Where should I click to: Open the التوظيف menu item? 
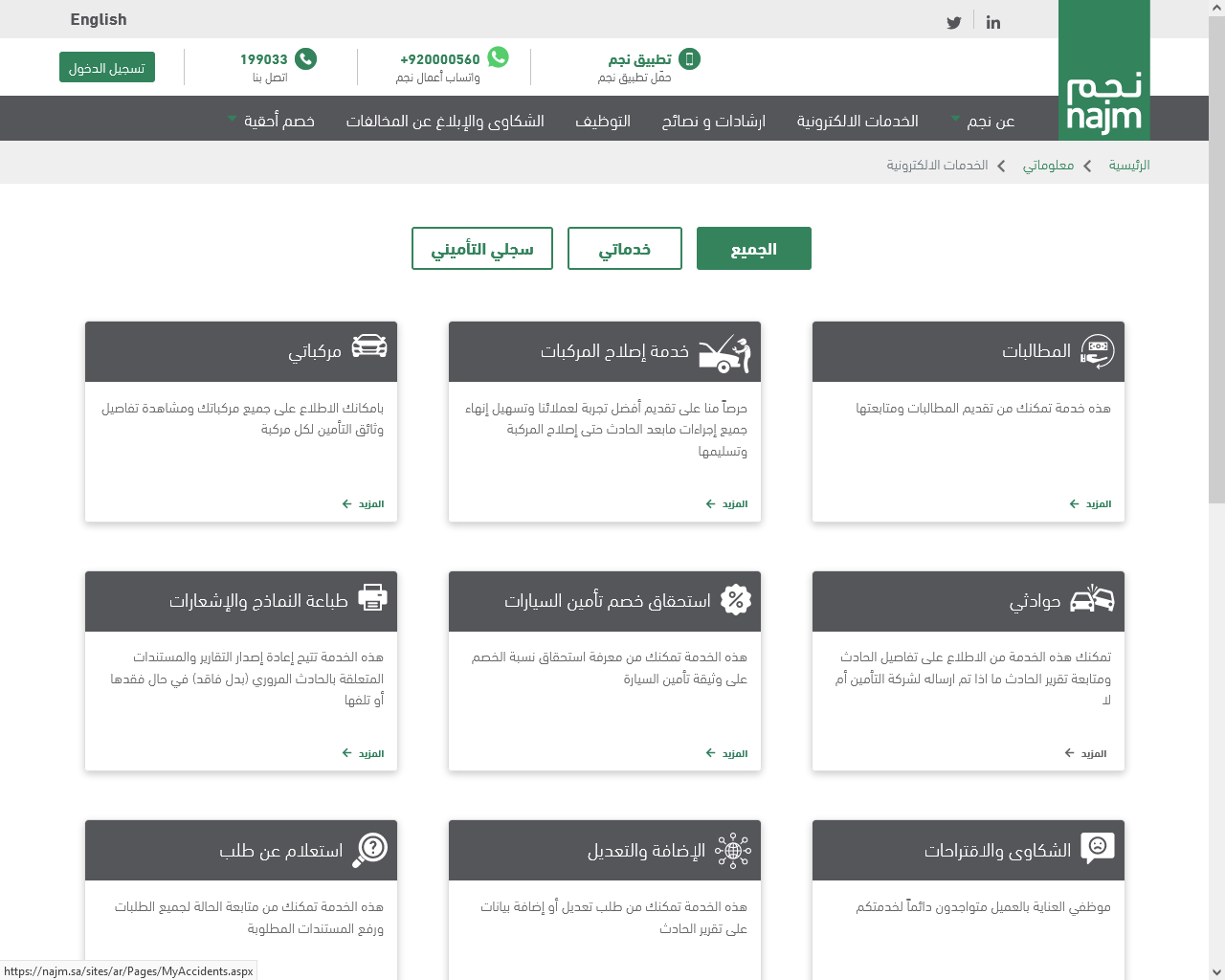click(x=602, y=121)
